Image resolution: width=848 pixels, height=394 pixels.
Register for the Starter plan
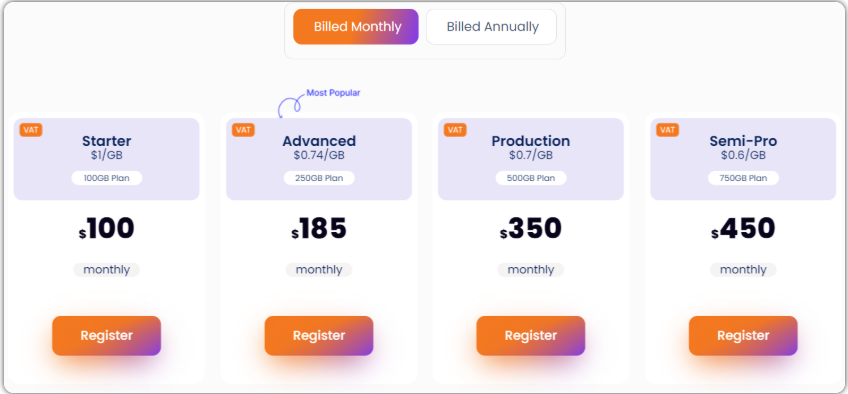pyautogui.click(x=107, y=336)
